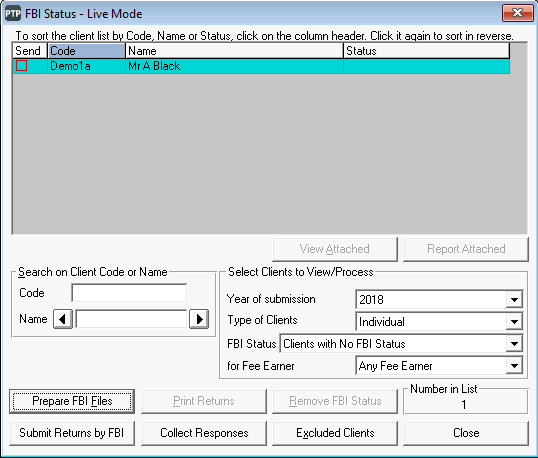Viewport: 538px width, 458px height.
Task: Click the Close button at bottom right
Action: click(466, 433)
